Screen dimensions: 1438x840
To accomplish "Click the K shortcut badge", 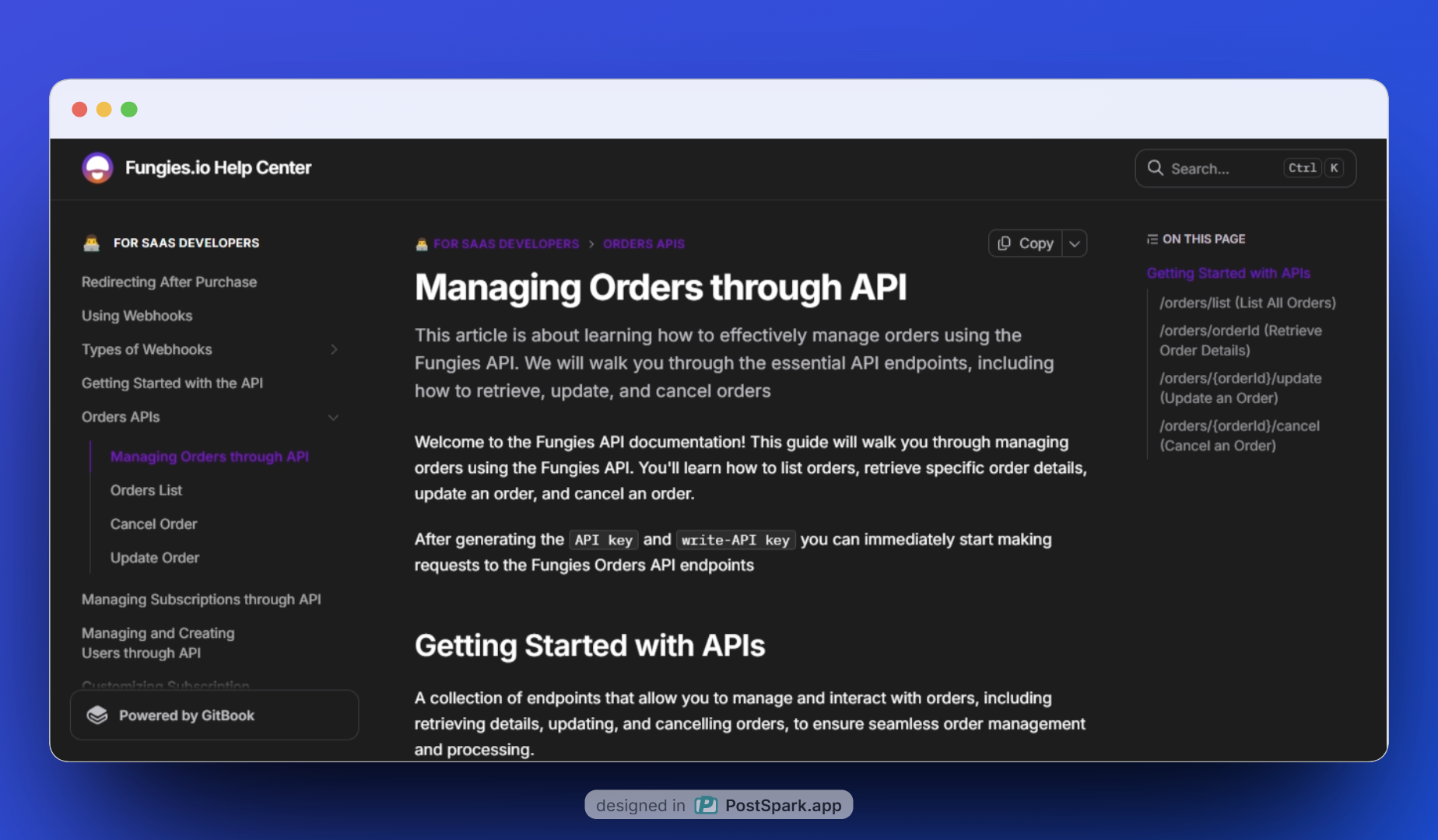I will point(1334,168).
